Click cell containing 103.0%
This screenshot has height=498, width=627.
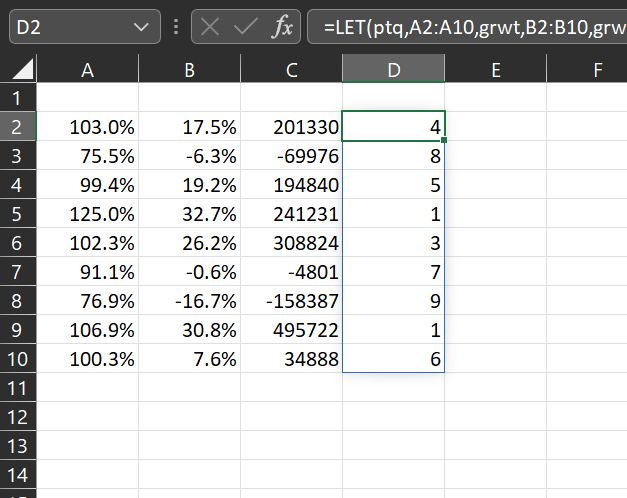point(88,126)
